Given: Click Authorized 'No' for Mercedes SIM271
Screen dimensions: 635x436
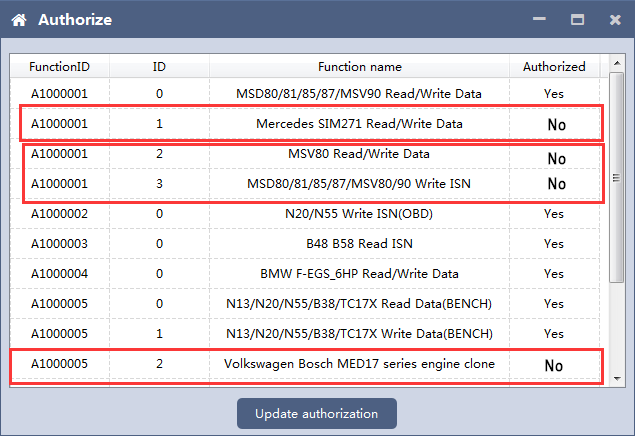Looking at the screenshot, I should pos(556,125).
